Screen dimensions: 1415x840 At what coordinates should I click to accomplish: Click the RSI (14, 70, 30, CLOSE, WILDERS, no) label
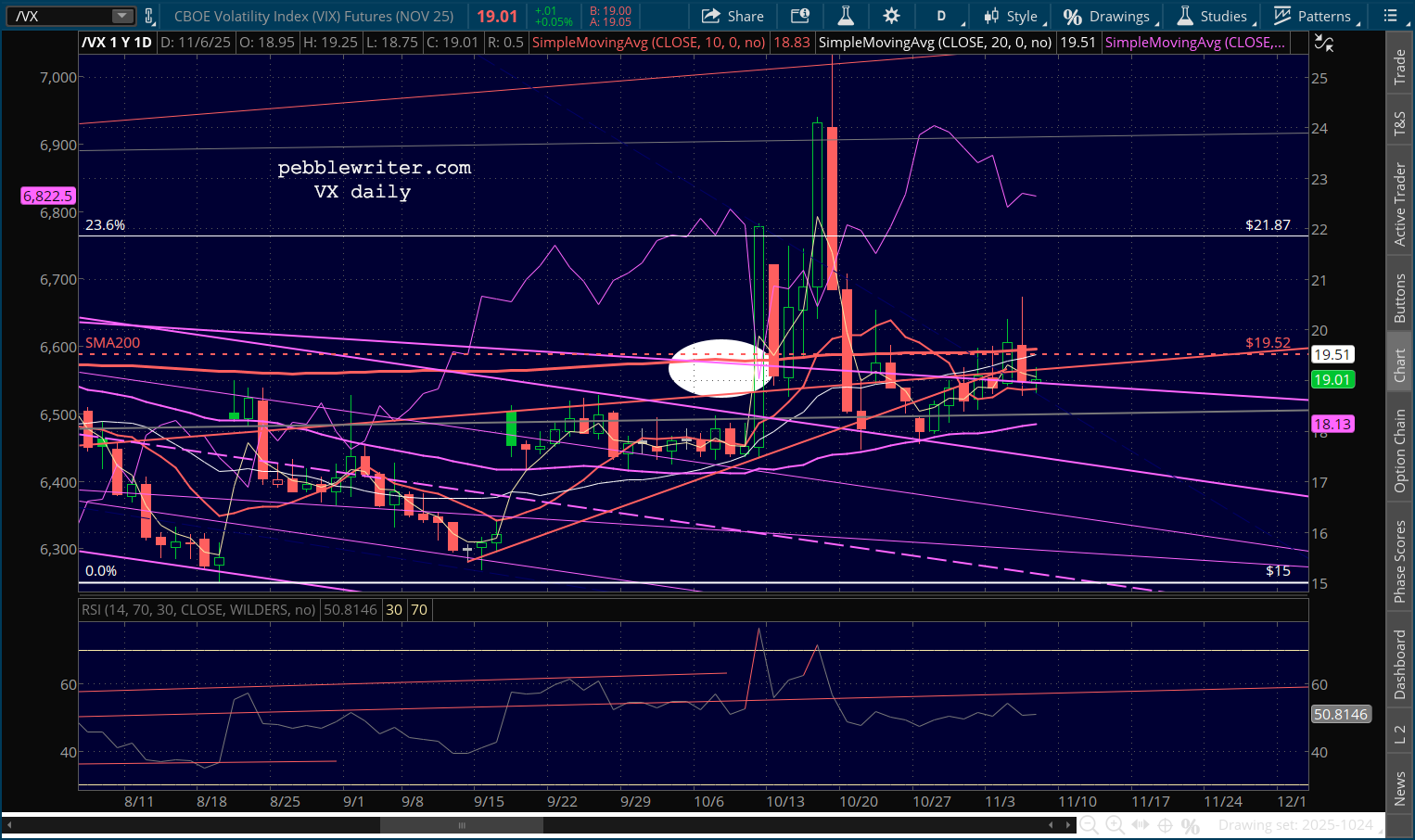(198, 610)
